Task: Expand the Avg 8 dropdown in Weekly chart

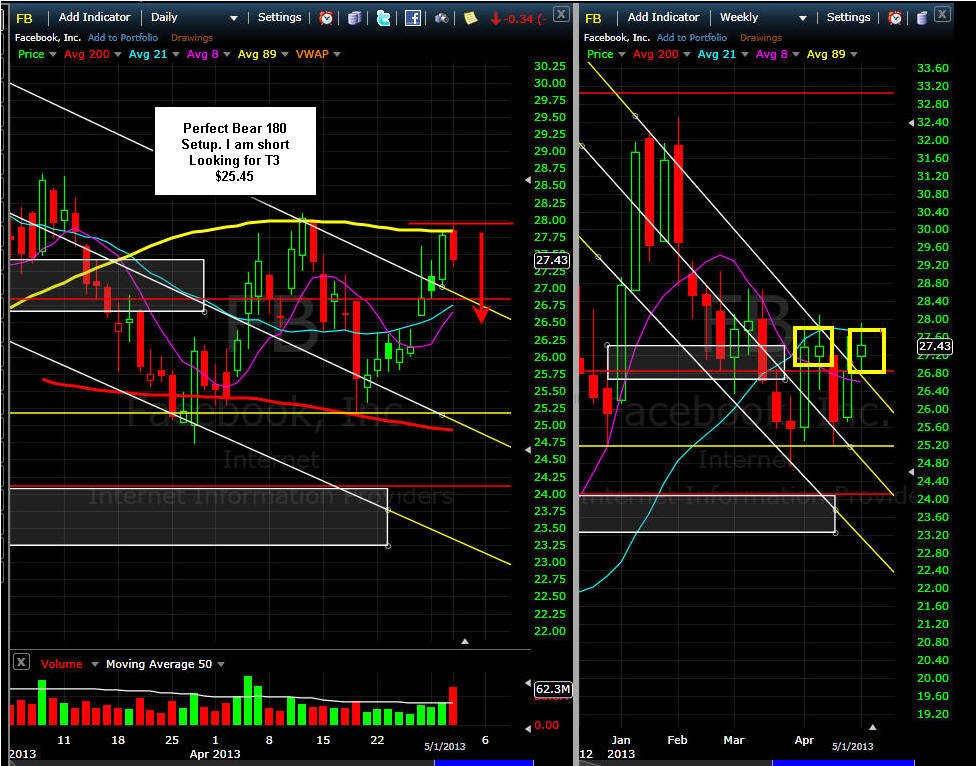Action: [x=796, y=55]
